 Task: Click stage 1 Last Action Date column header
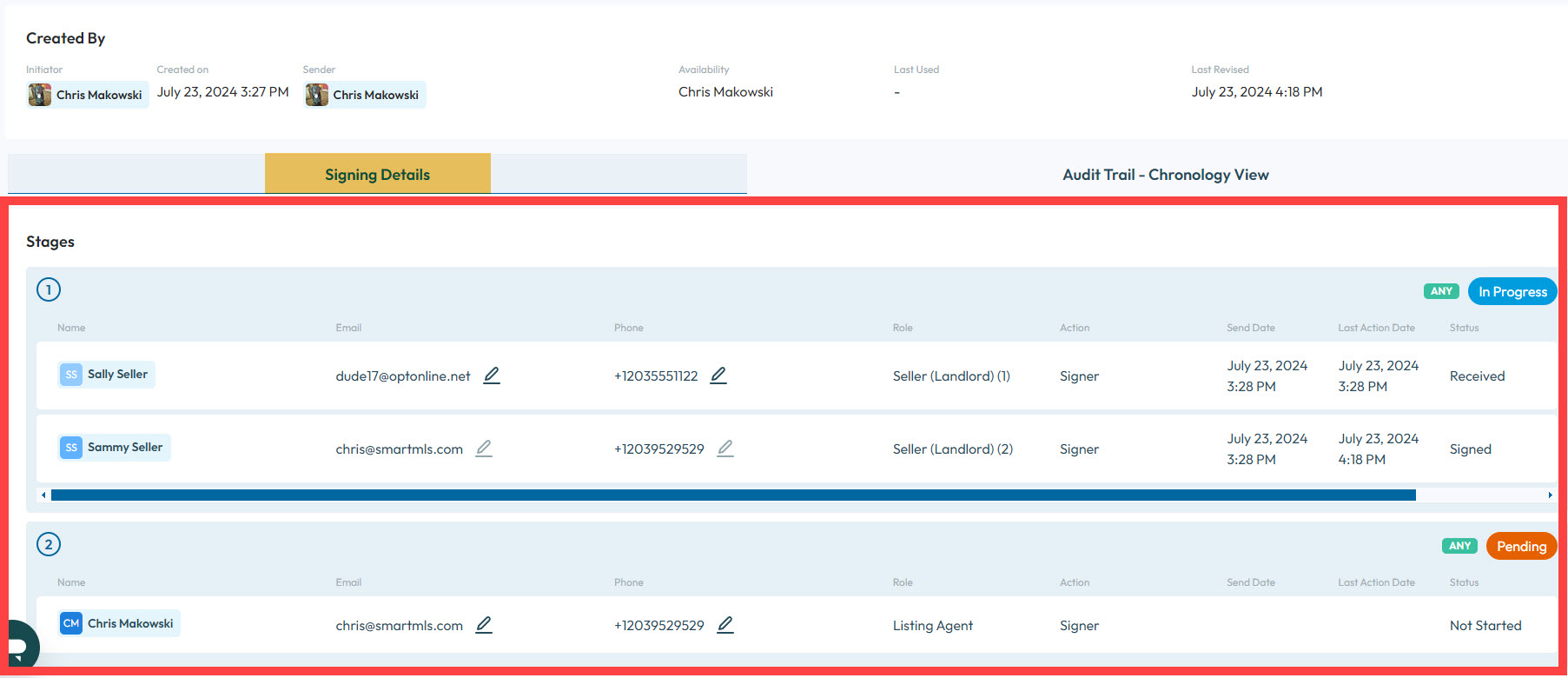(1376, 328)
